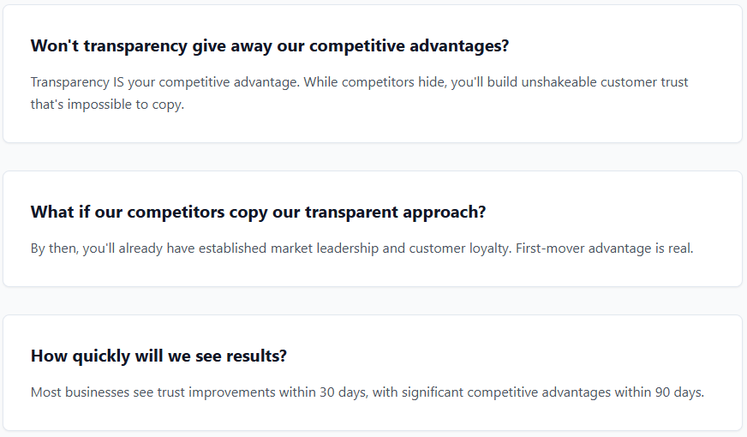The height and width of the screenshot is (437, 747).
Task: Click the "How quickly will we see results?" question
Action: click(159, 356)
